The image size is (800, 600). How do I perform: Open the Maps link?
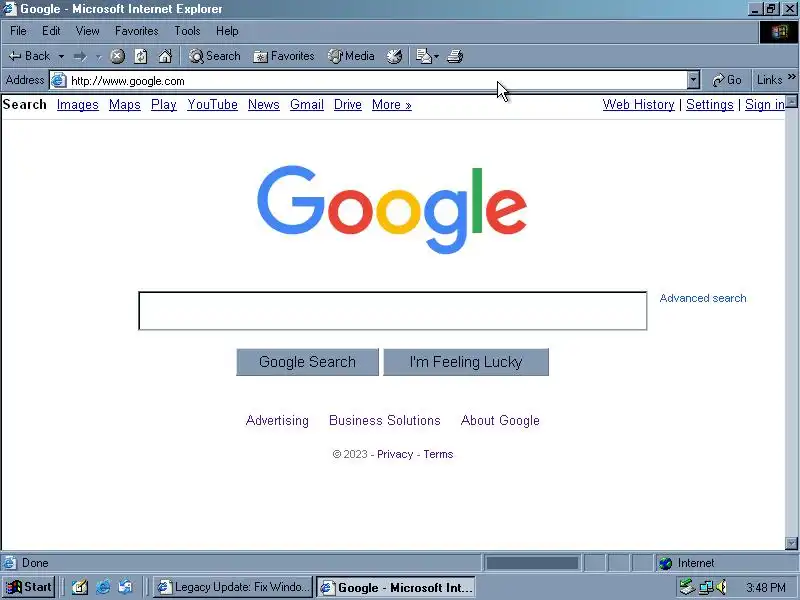point(124,105)
